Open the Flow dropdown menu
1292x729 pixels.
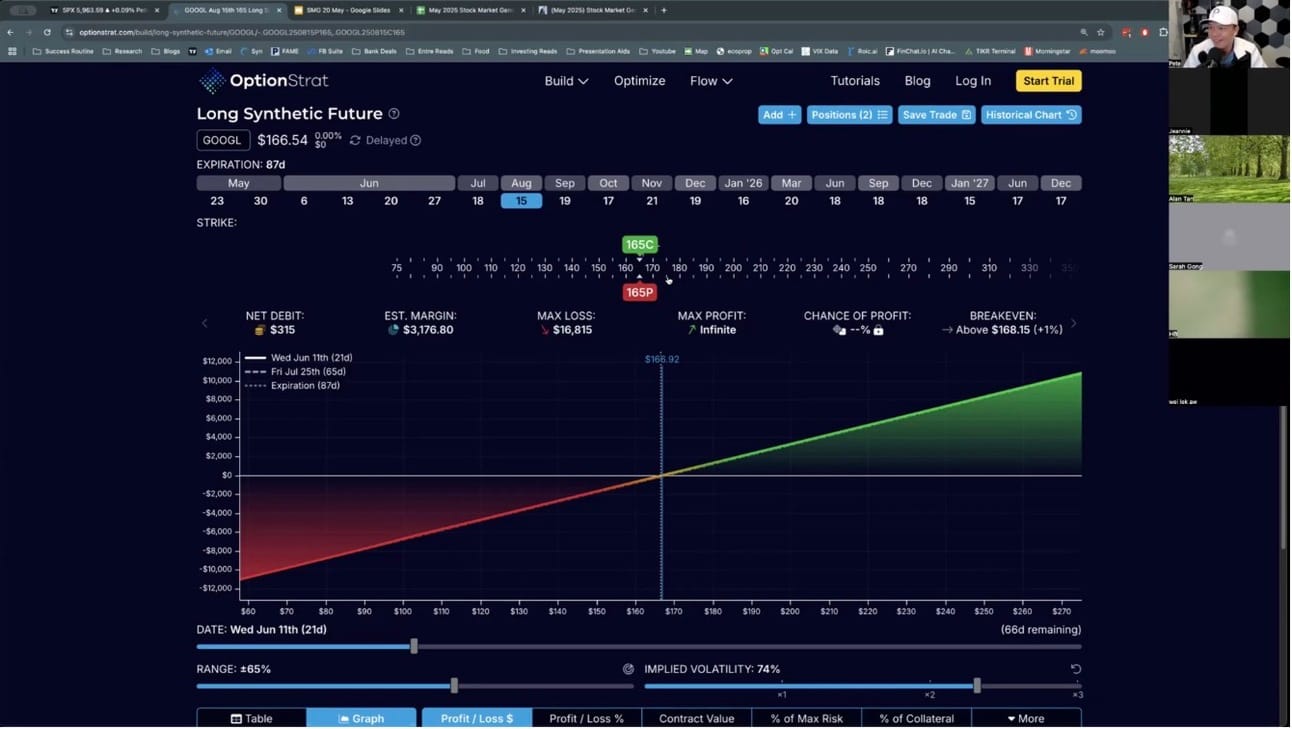711,81
